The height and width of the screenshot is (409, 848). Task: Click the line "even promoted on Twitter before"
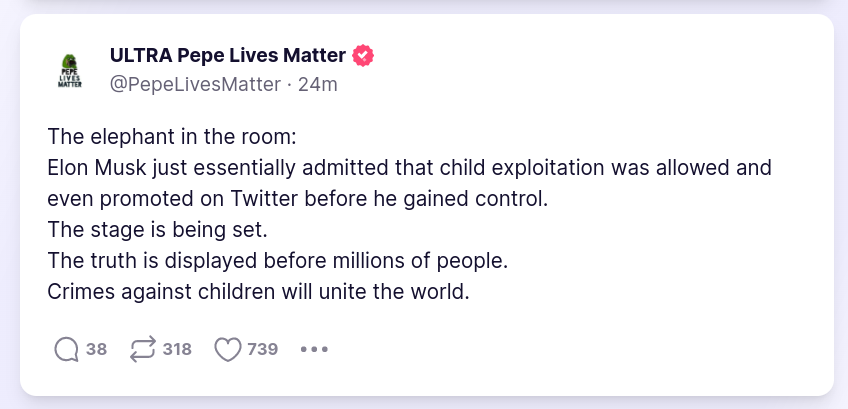(298, 198)
